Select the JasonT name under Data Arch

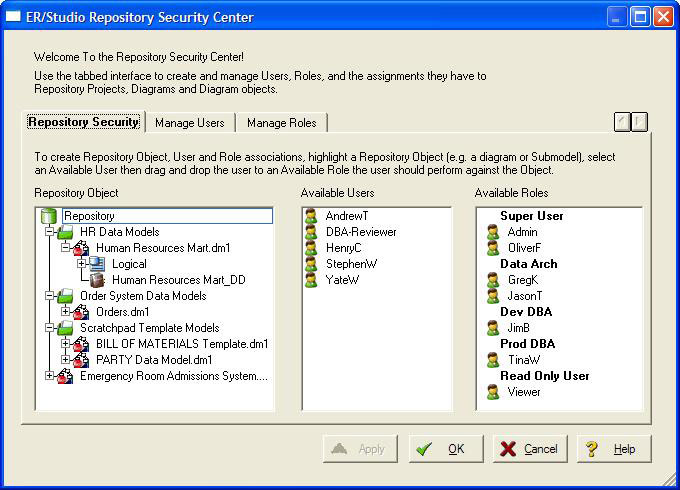pyautogui.click(x=525, y=296)
